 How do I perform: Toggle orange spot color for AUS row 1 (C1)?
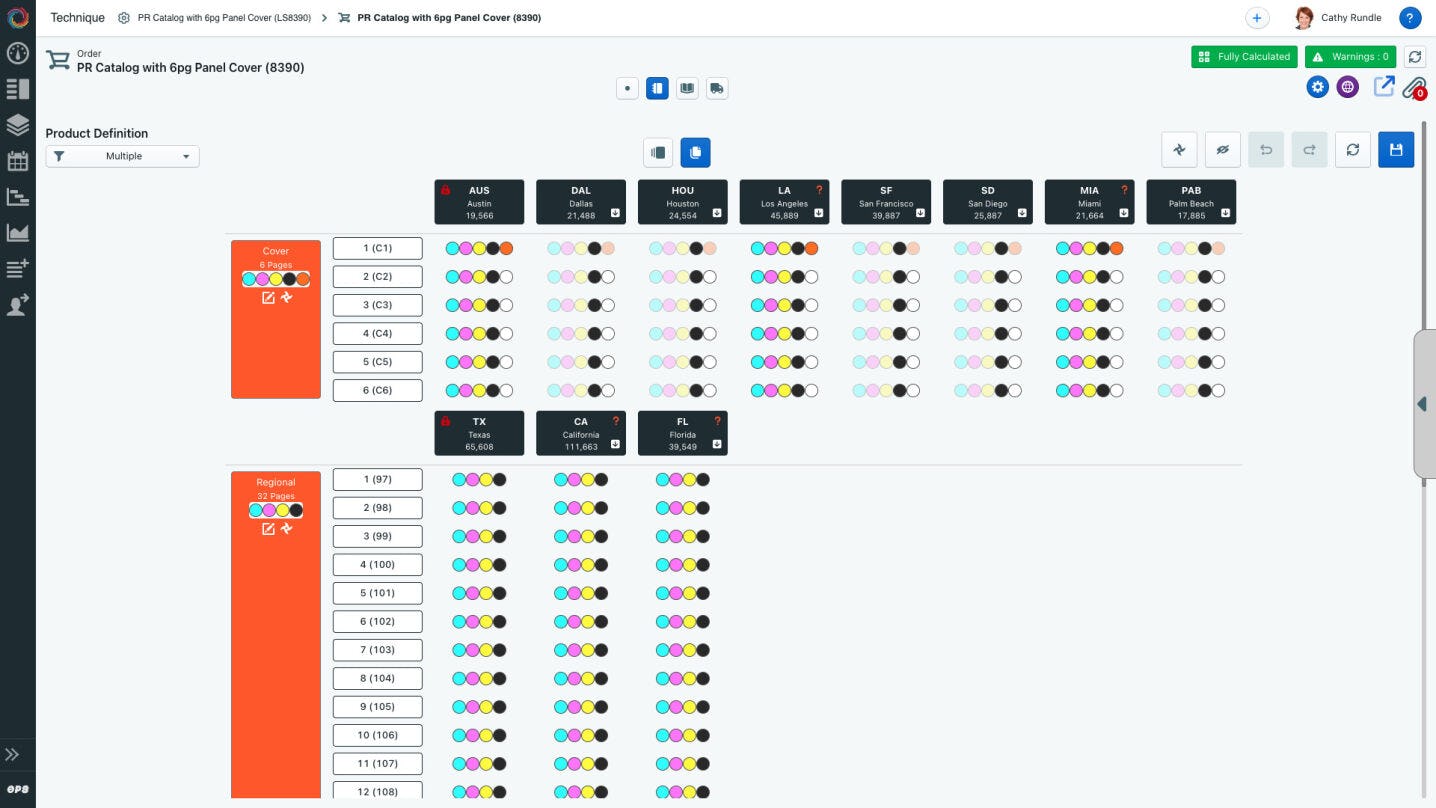506,248
